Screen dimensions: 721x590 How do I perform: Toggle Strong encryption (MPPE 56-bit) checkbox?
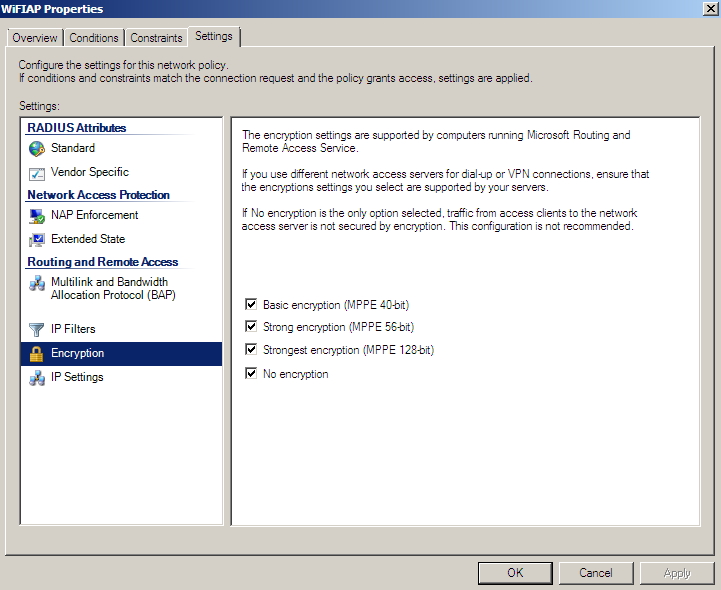[x=250, y=327]
